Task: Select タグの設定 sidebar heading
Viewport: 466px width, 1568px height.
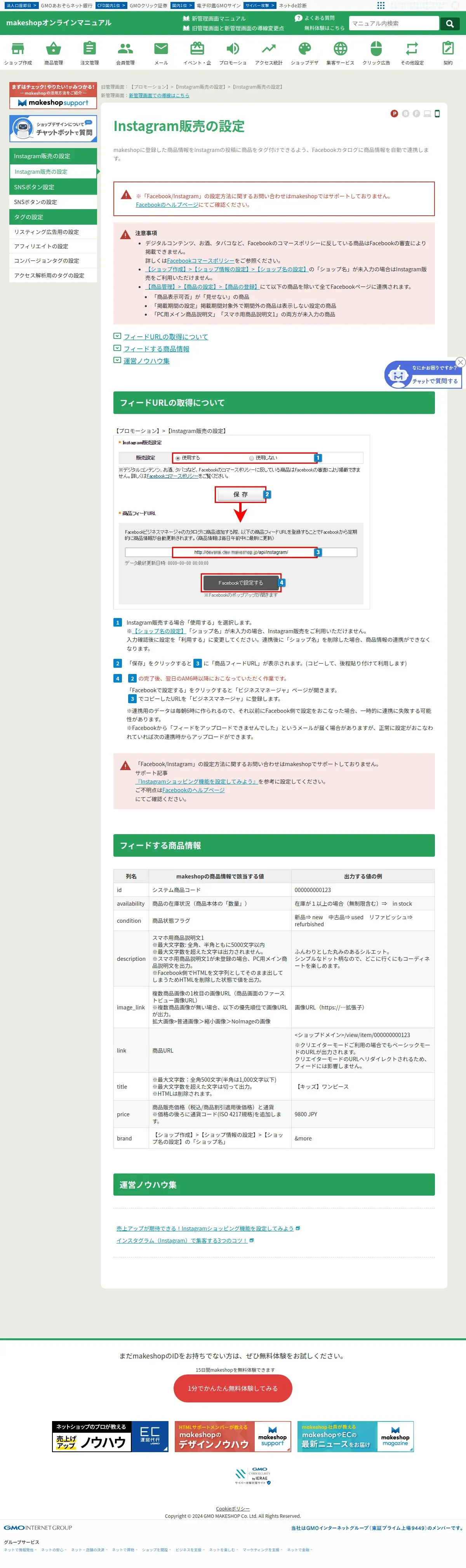Action: click(53, 217)
